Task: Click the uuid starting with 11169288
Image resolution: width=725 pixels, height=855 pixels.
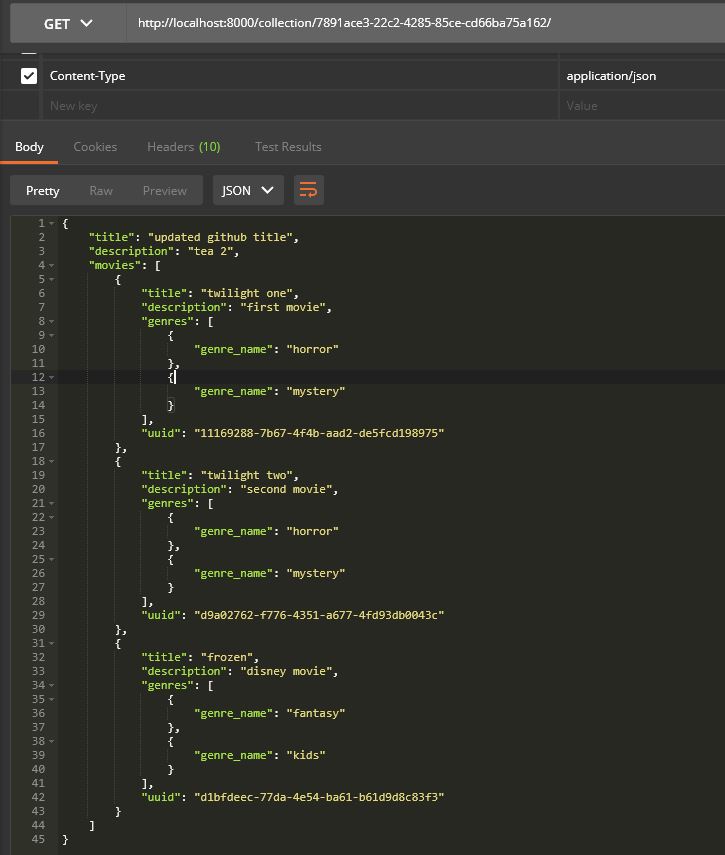Action: coord(319,433)
